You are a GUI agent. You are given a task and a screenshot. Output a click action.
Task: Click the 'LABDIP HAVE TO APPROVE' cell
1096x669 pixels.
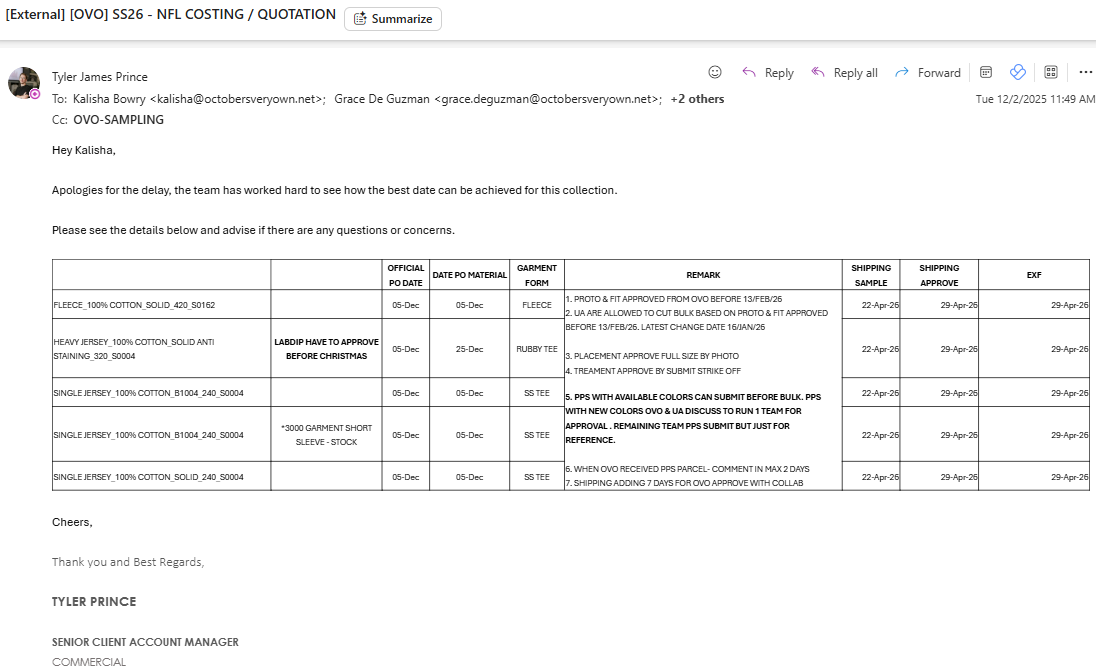(x=326, y=349)
